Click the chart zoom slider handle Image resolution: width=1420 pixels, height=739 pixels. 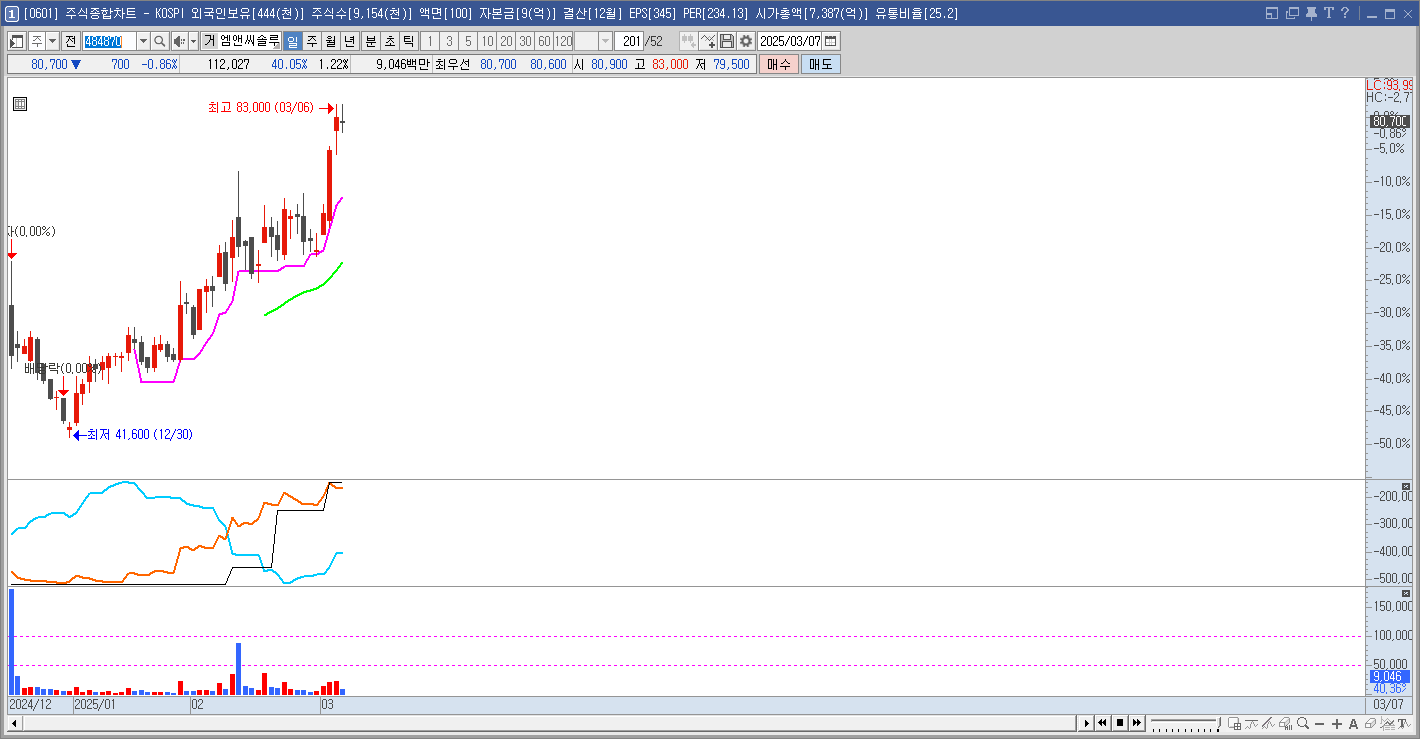(x=1219, y=721)
